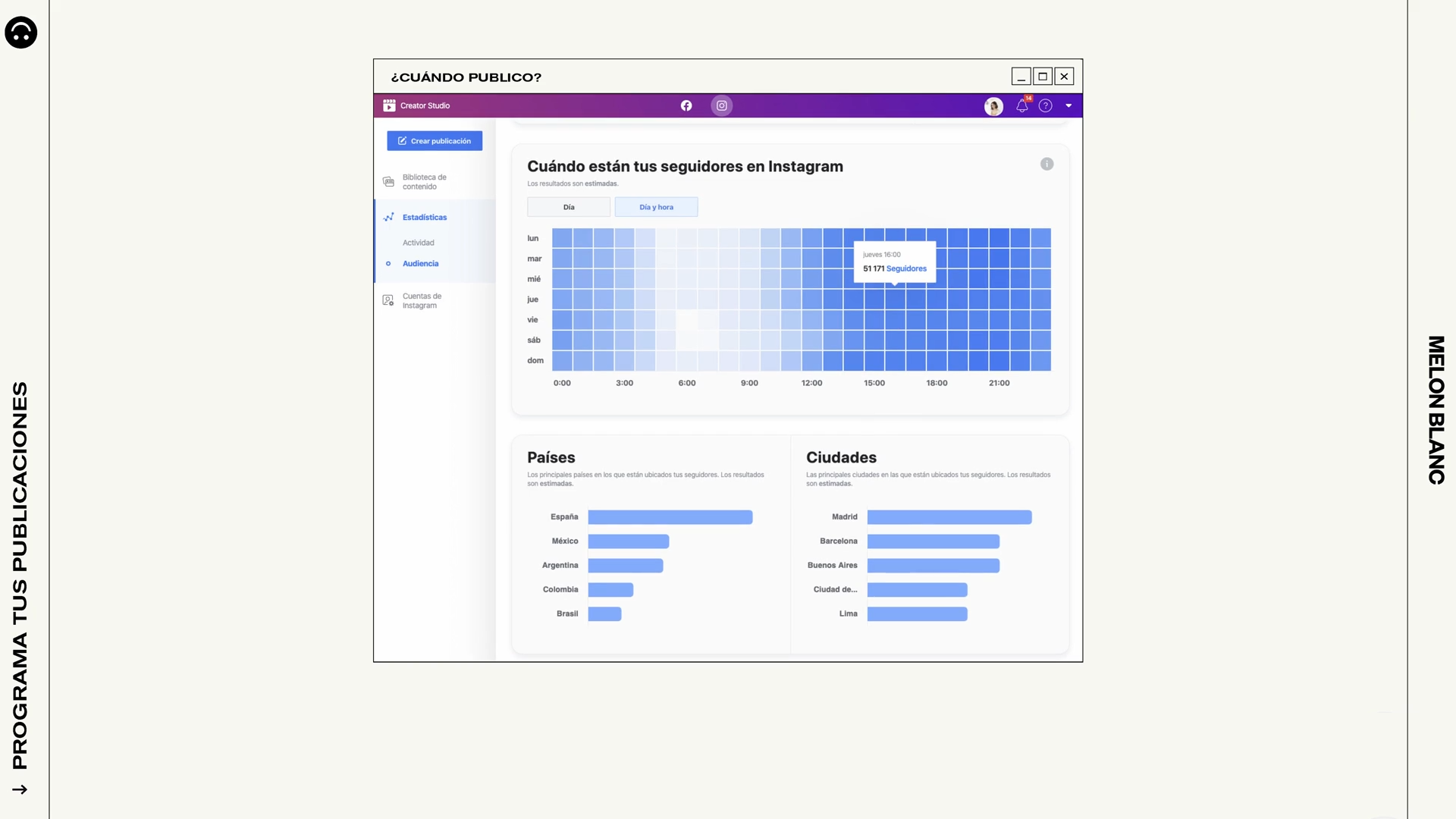Click the Buenos Aires bar in Ciudades
This screenshot has width=1456, height=819.
pyautogui.click(x=934, y=566)
